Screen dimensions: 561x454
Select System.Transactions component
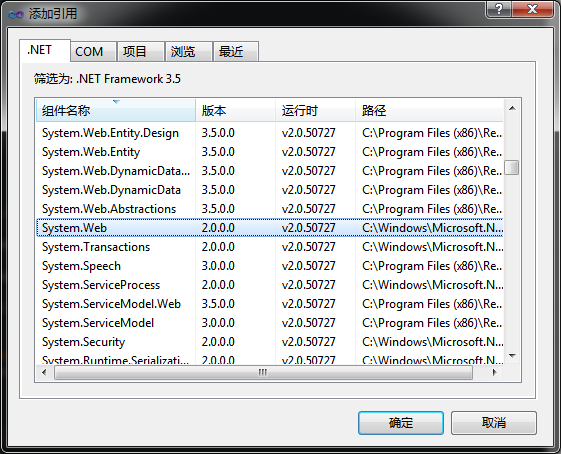click(x=270, y=247)
